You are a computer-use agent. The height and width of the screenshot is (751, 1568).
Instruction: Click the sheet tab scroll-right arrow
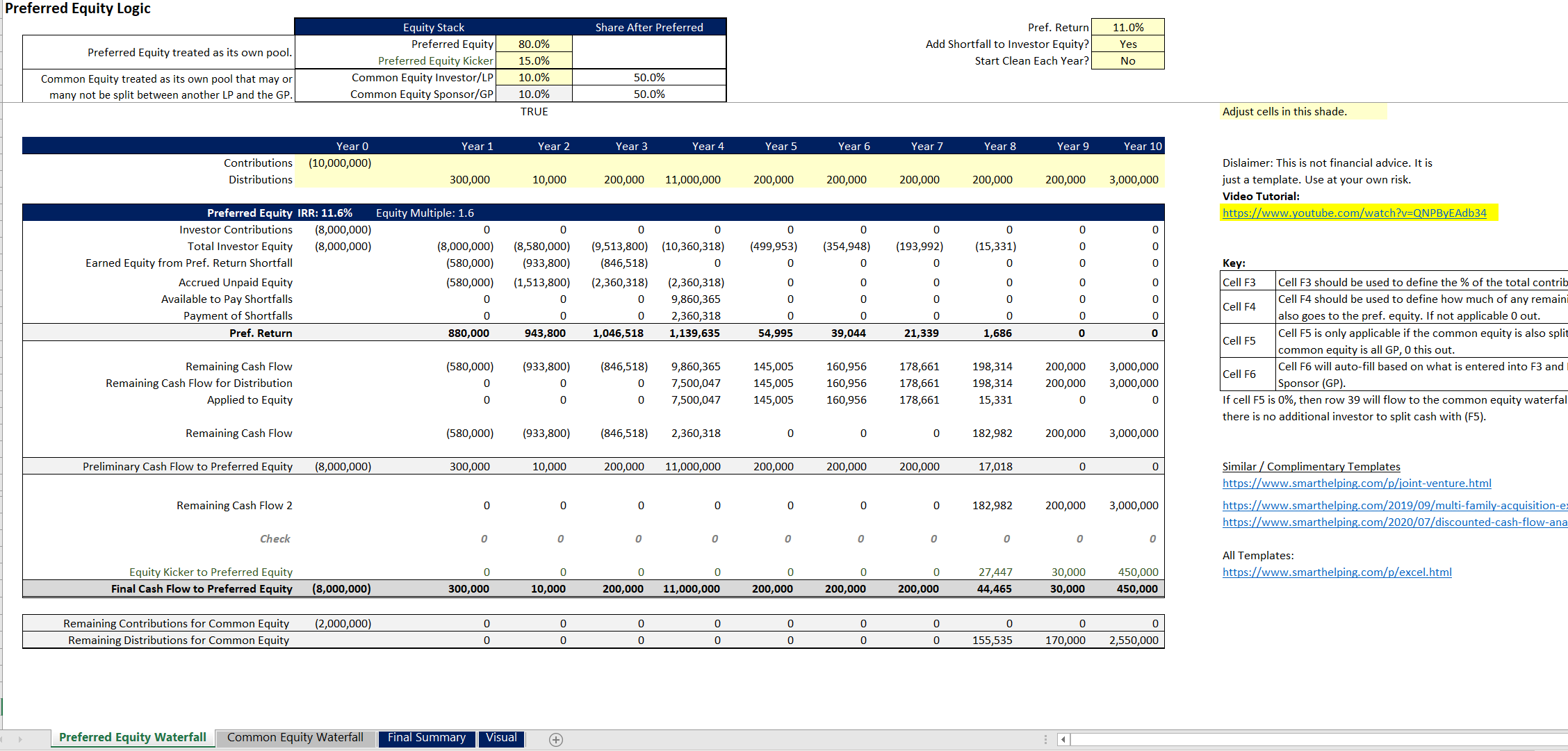20,739
